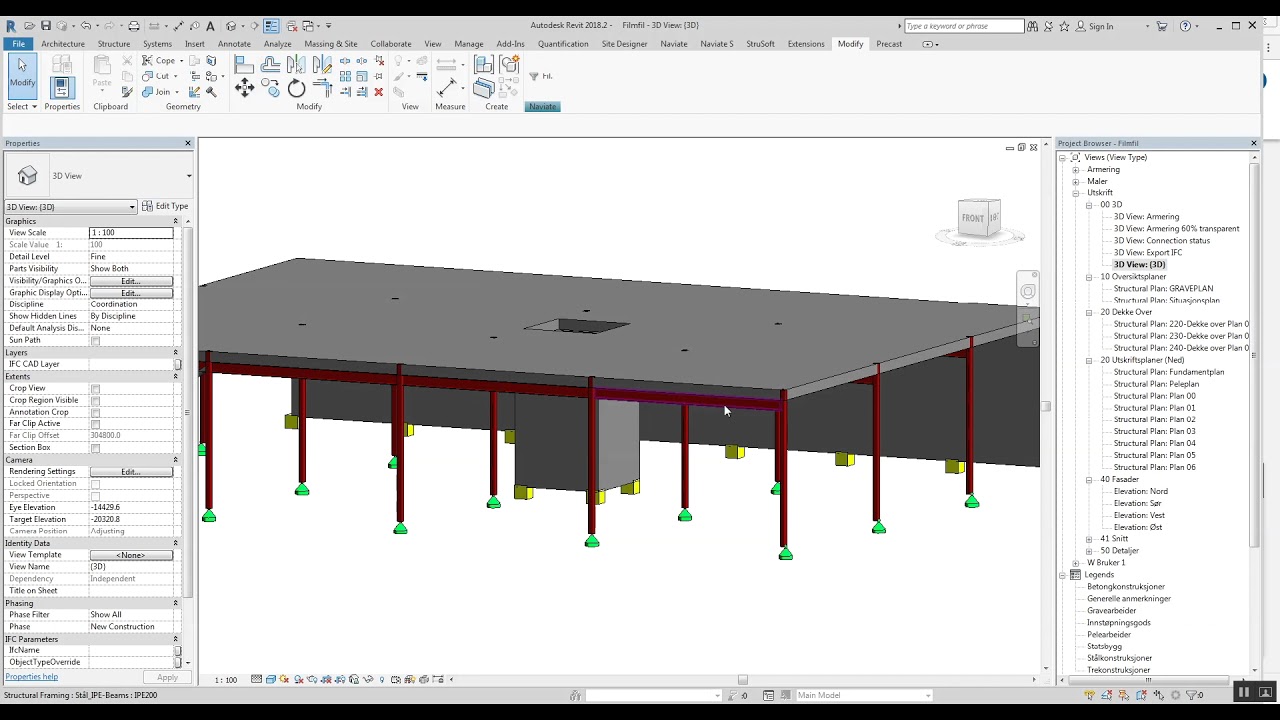Open the Help dropdown arrow
The width and height of the screenshot is (1280, 720).
[1197, 26]
